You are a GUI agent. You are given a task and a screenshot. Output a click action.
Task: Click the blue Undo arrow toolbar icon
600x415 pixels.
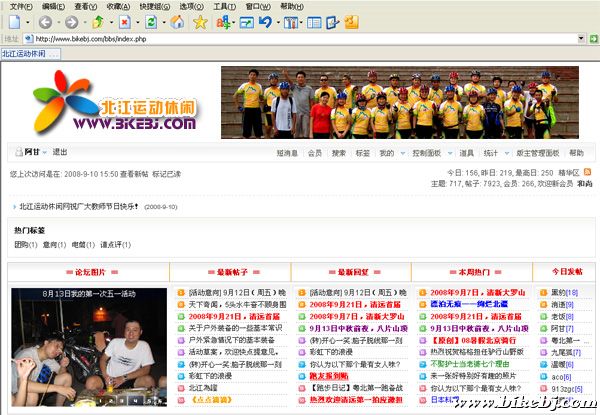point(266,22)
